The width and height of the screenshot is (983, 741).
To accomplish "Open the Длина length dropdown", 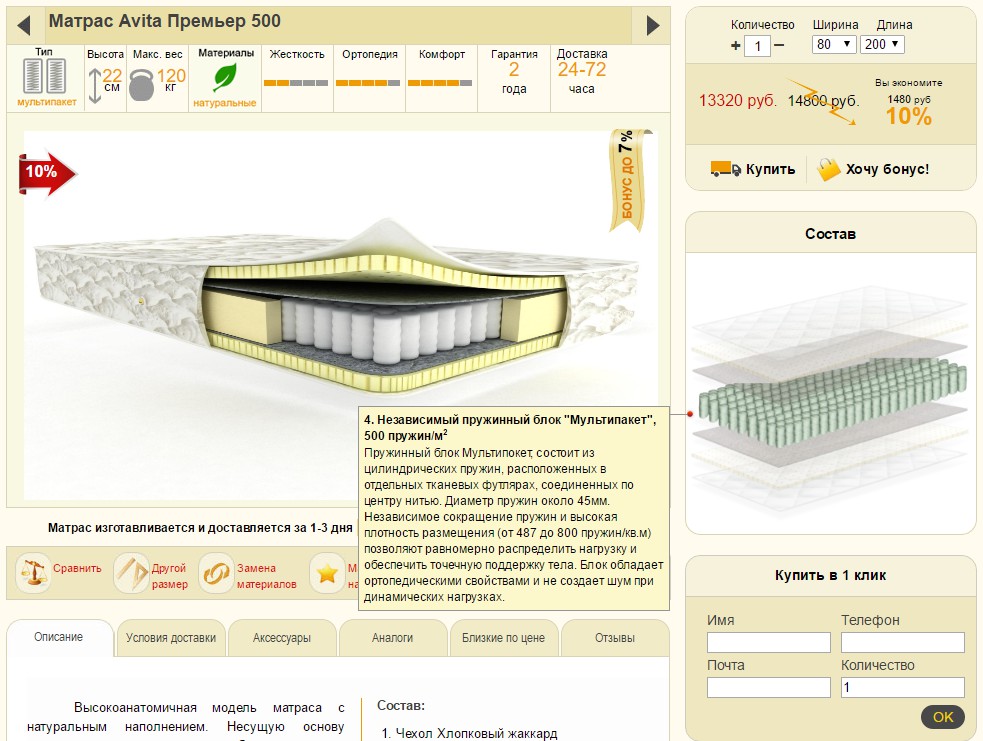I will [x=881, y=45].
